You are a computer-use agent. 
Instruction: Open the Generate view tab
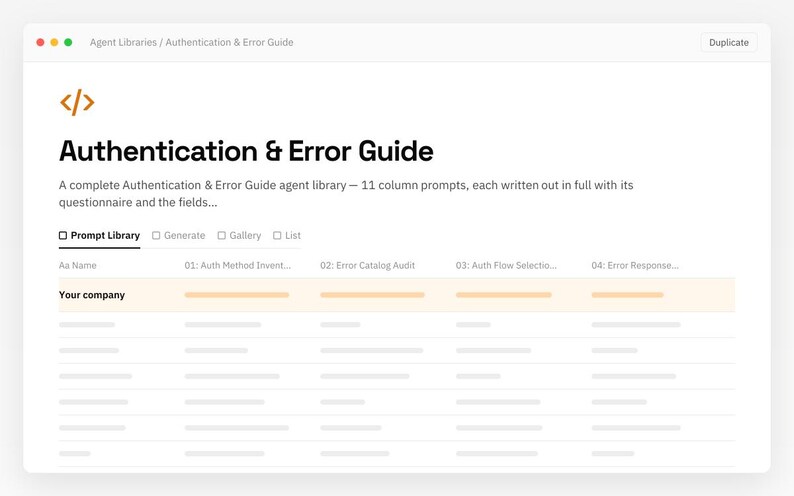(x=179, y=235)
